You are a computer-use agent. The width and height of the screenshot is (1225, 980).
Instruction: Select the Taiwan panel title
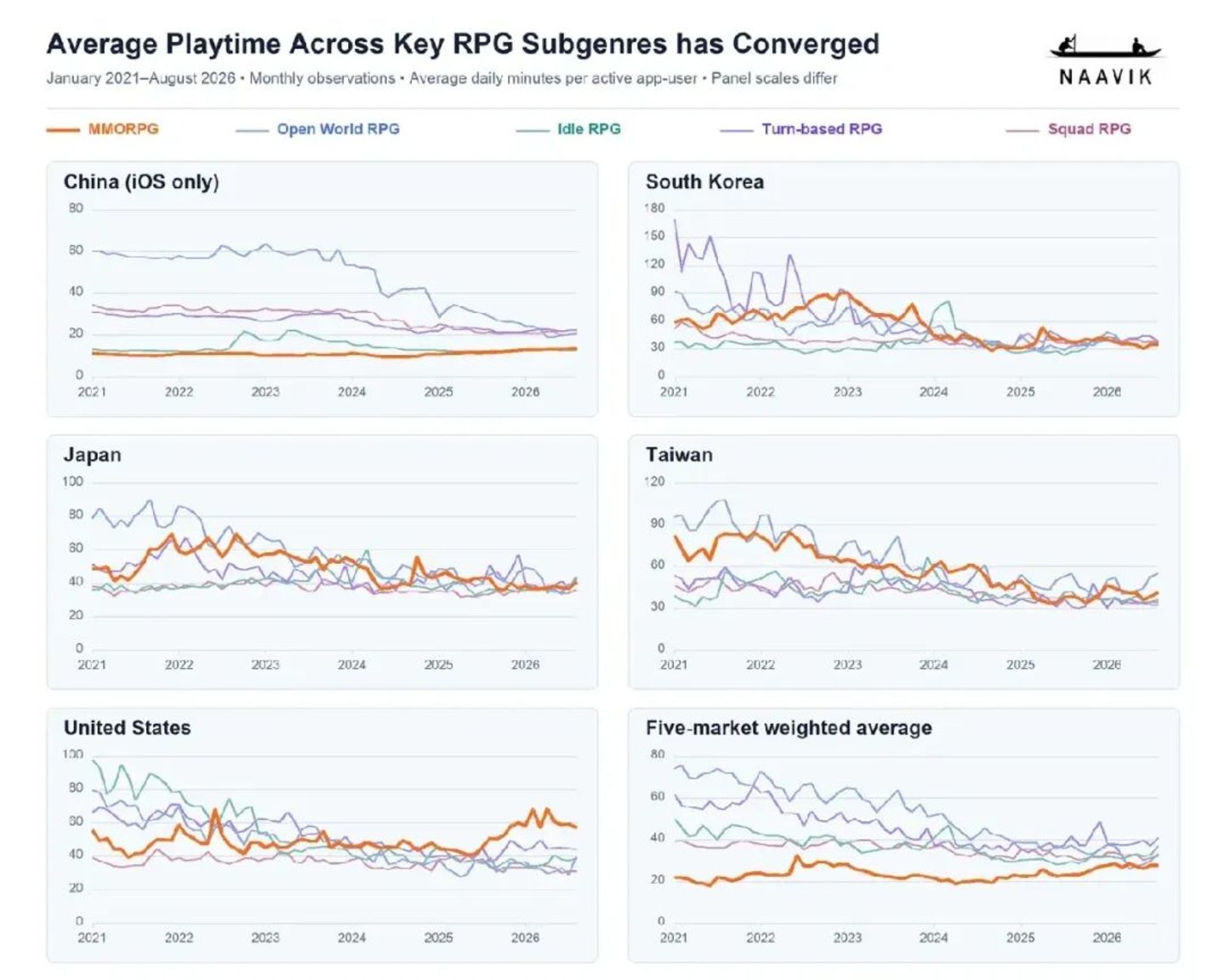pos(679,455)
